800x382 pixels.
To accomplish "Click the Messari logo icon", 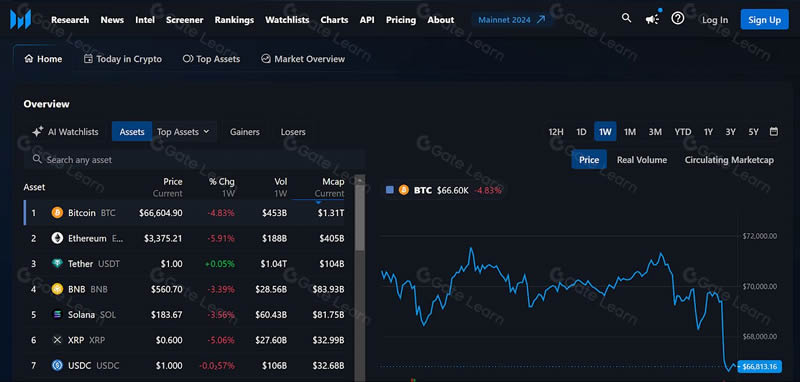I will 20,19.
